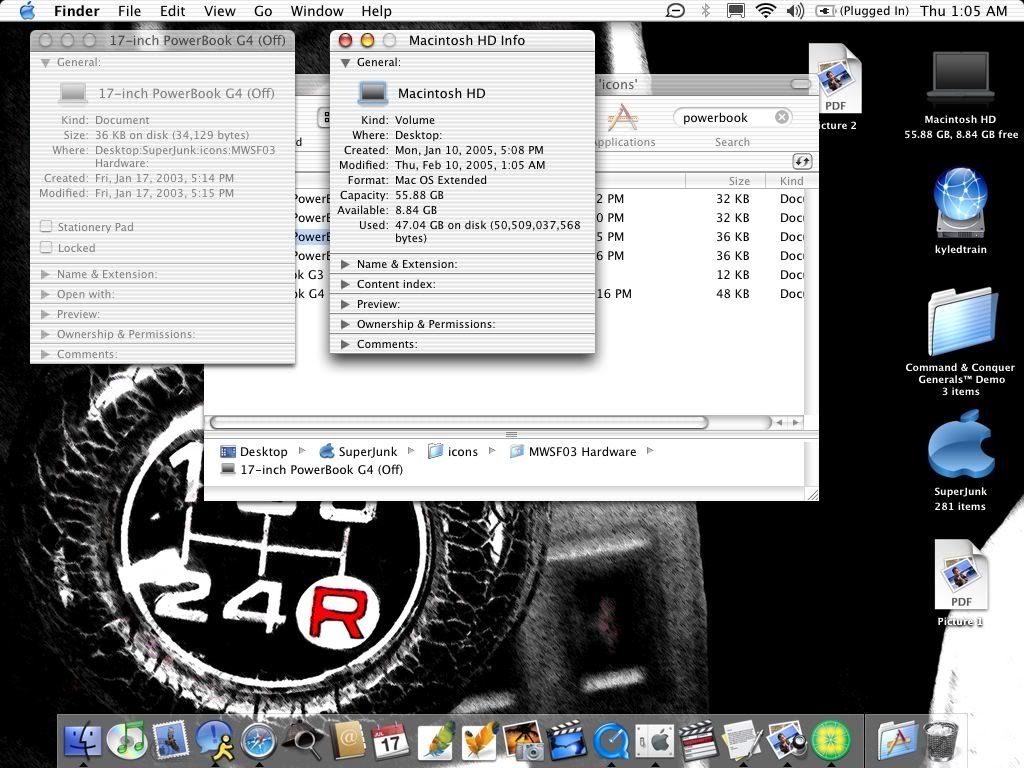The height and width of the screenshot is (768, 1024).
Task: Click Desktop in the path bar
Action: point(254,451)
